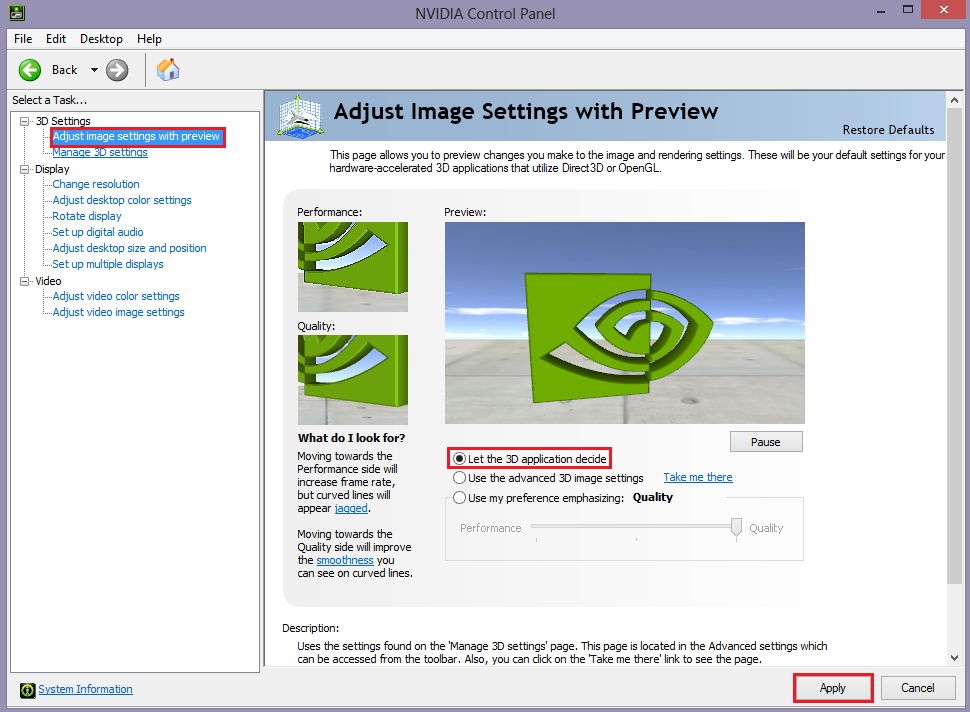Viewport: 970px width, 712px height.
Task: Click the NVIDIA Control Panel title bar icon
Action: [x=18, y=13]
